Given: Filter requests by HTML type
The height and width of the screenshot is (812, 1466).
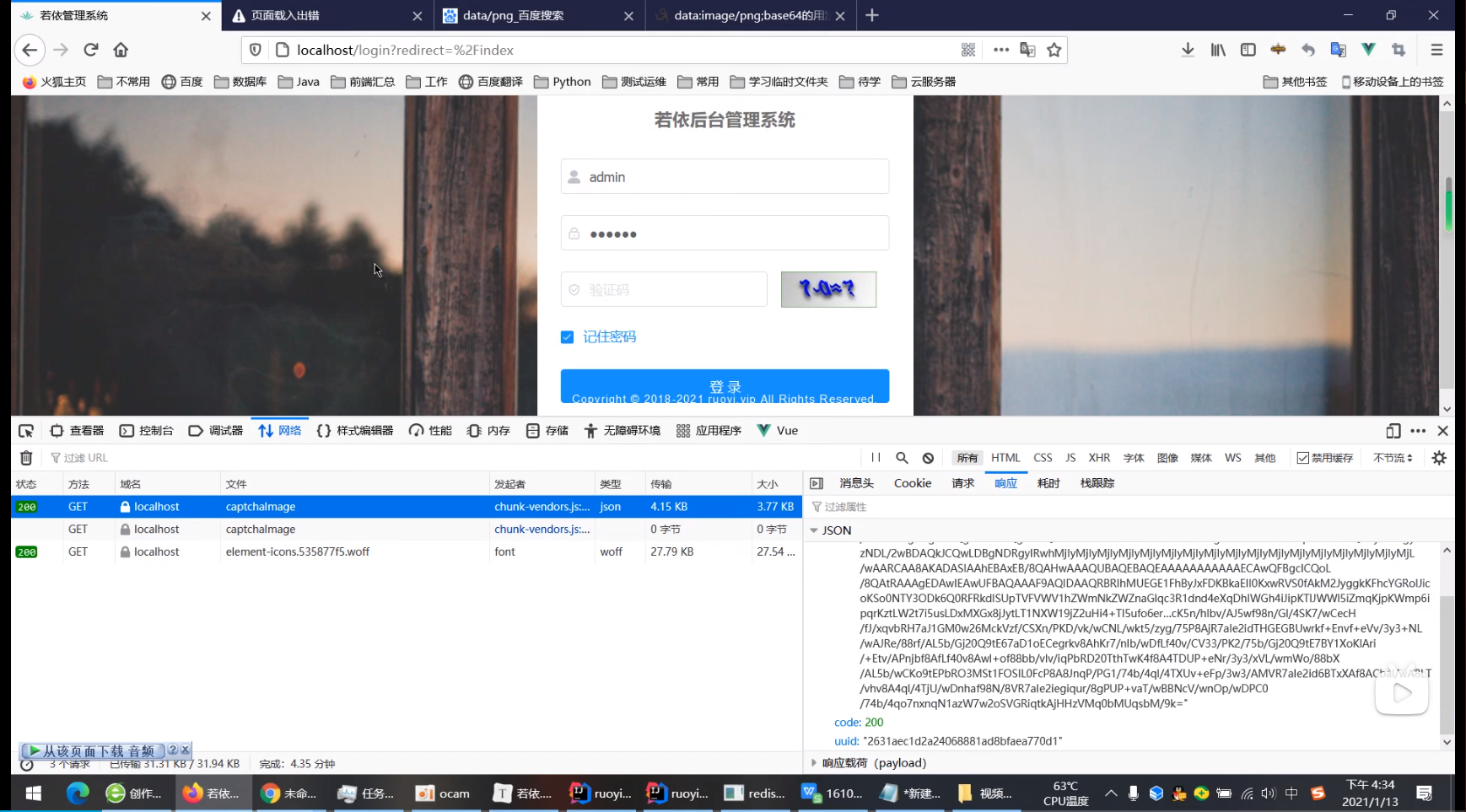Looking at the screenshot, I should [x=1005, y=458].
